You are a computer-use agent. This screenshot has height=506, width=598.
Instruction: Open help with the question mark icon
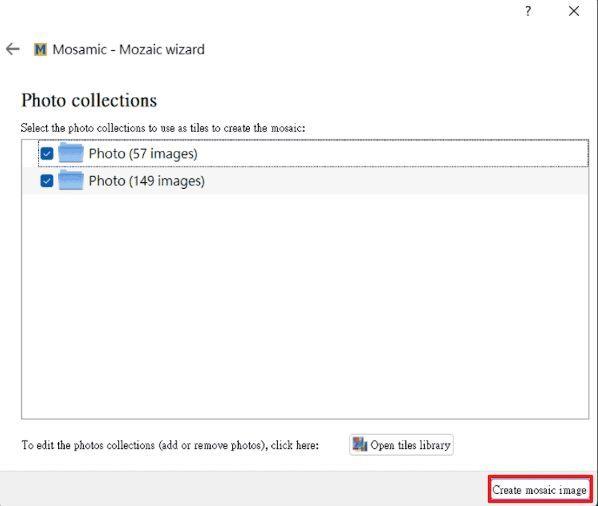[528, 11]
